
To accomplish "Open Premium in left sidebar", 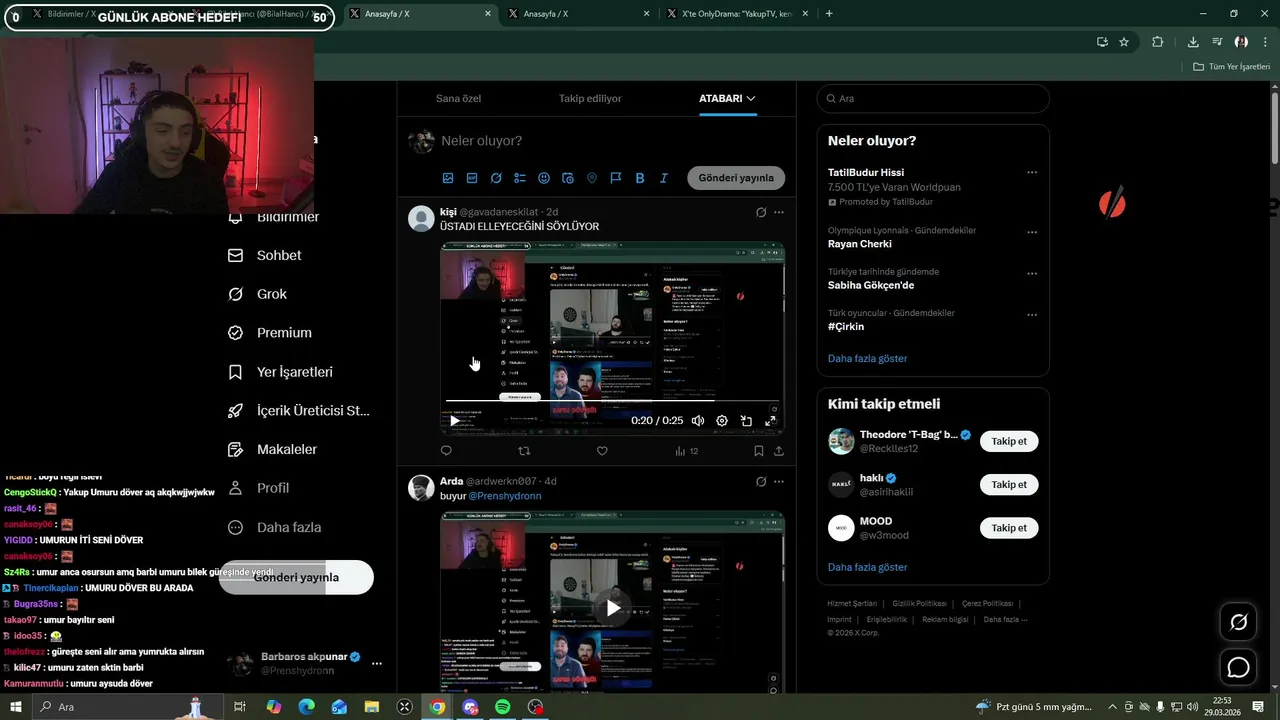I will (x=271, y=332).
